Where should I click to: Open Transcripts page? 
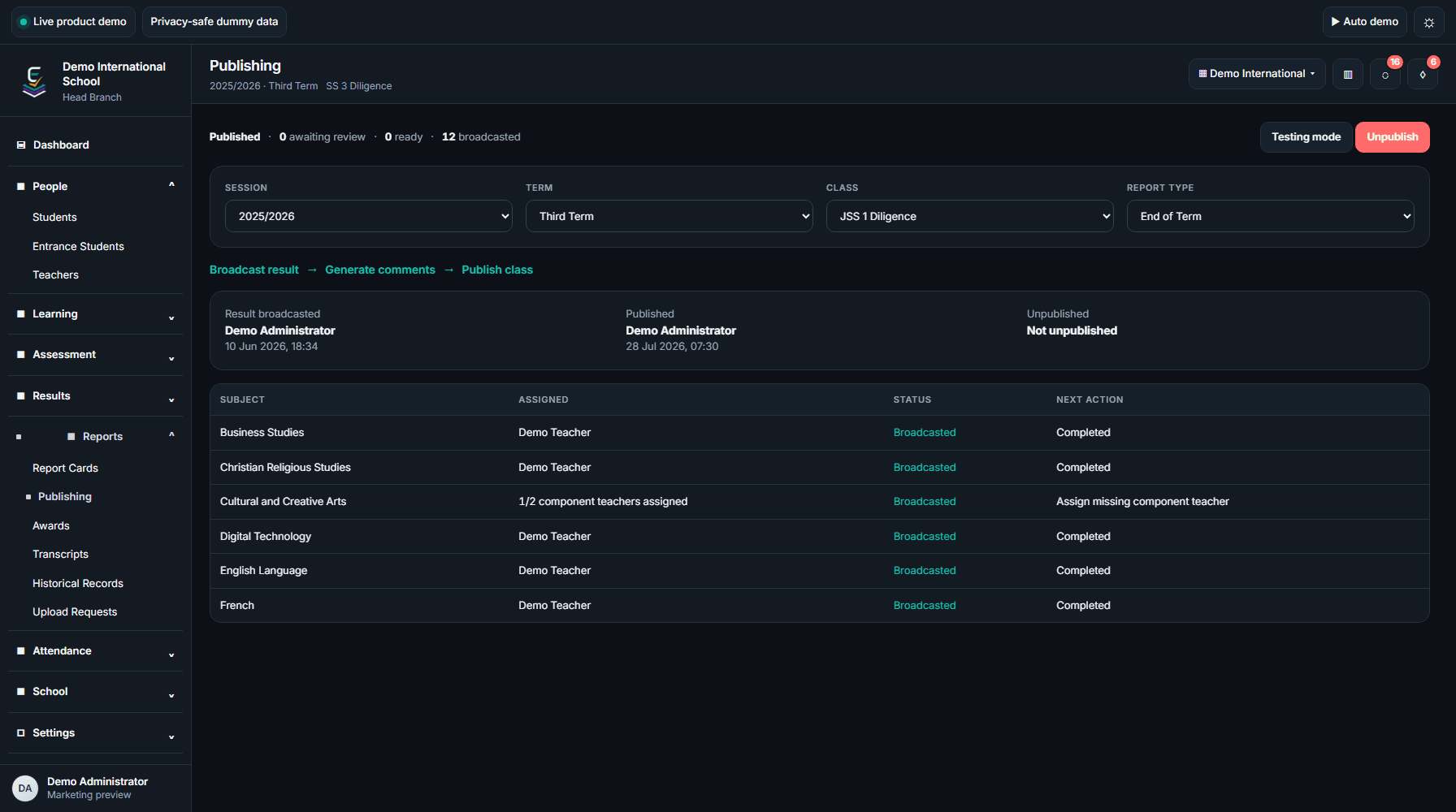click(x=60, y=554)
